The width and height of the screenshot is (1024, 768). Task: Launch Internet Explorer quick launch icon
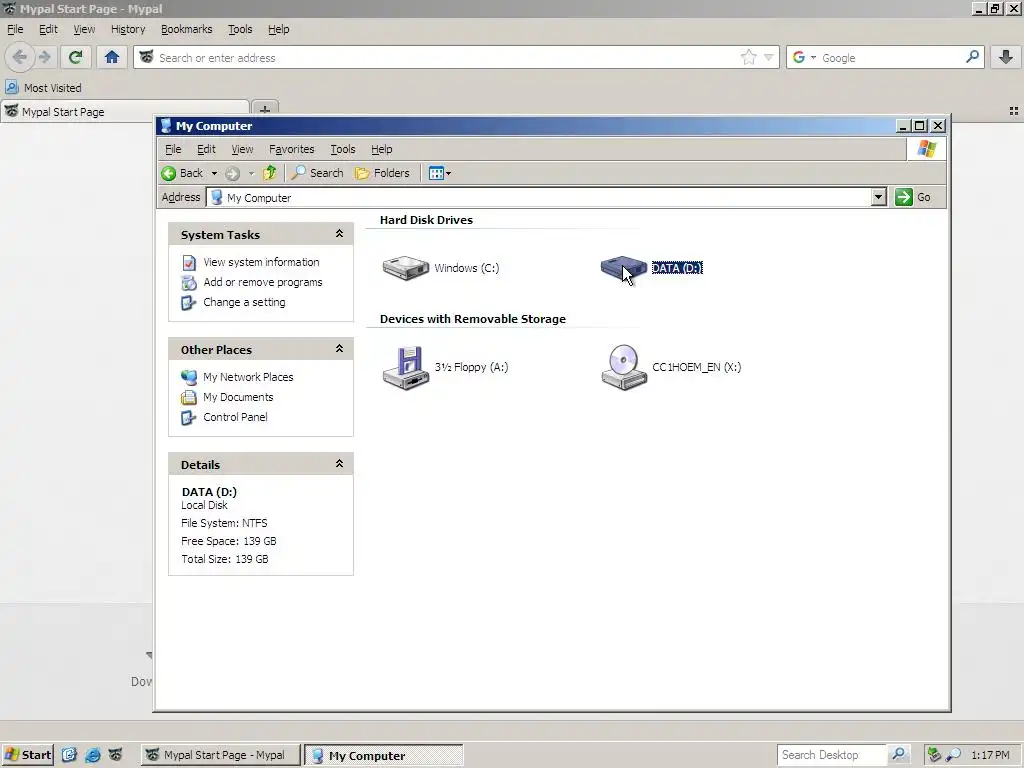click(x=92, y=755)
